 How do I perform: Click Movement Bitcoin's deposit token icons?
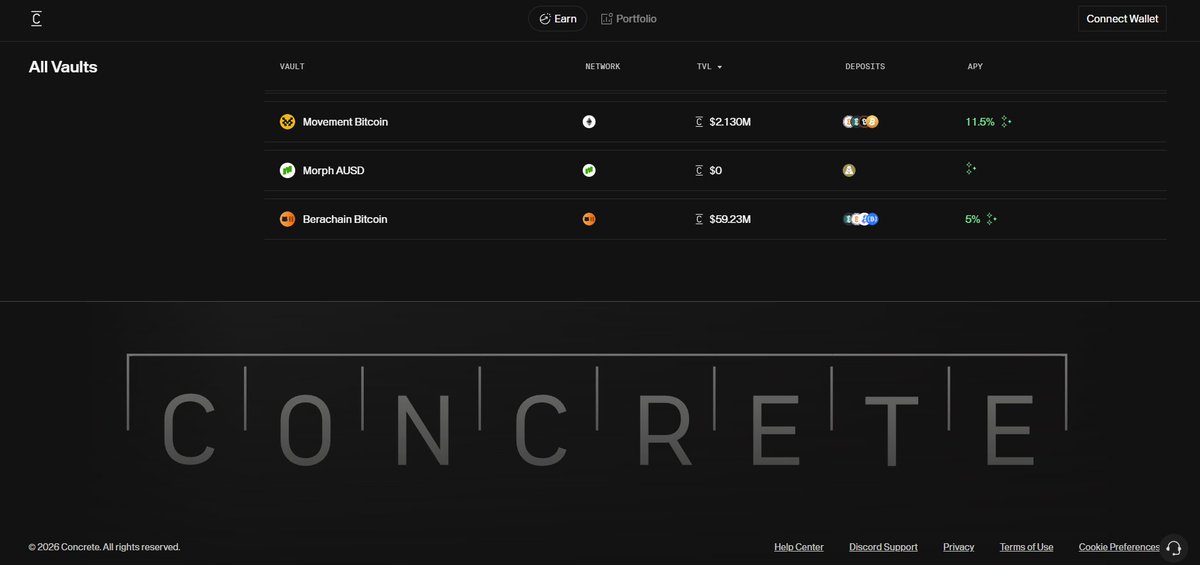861,122
